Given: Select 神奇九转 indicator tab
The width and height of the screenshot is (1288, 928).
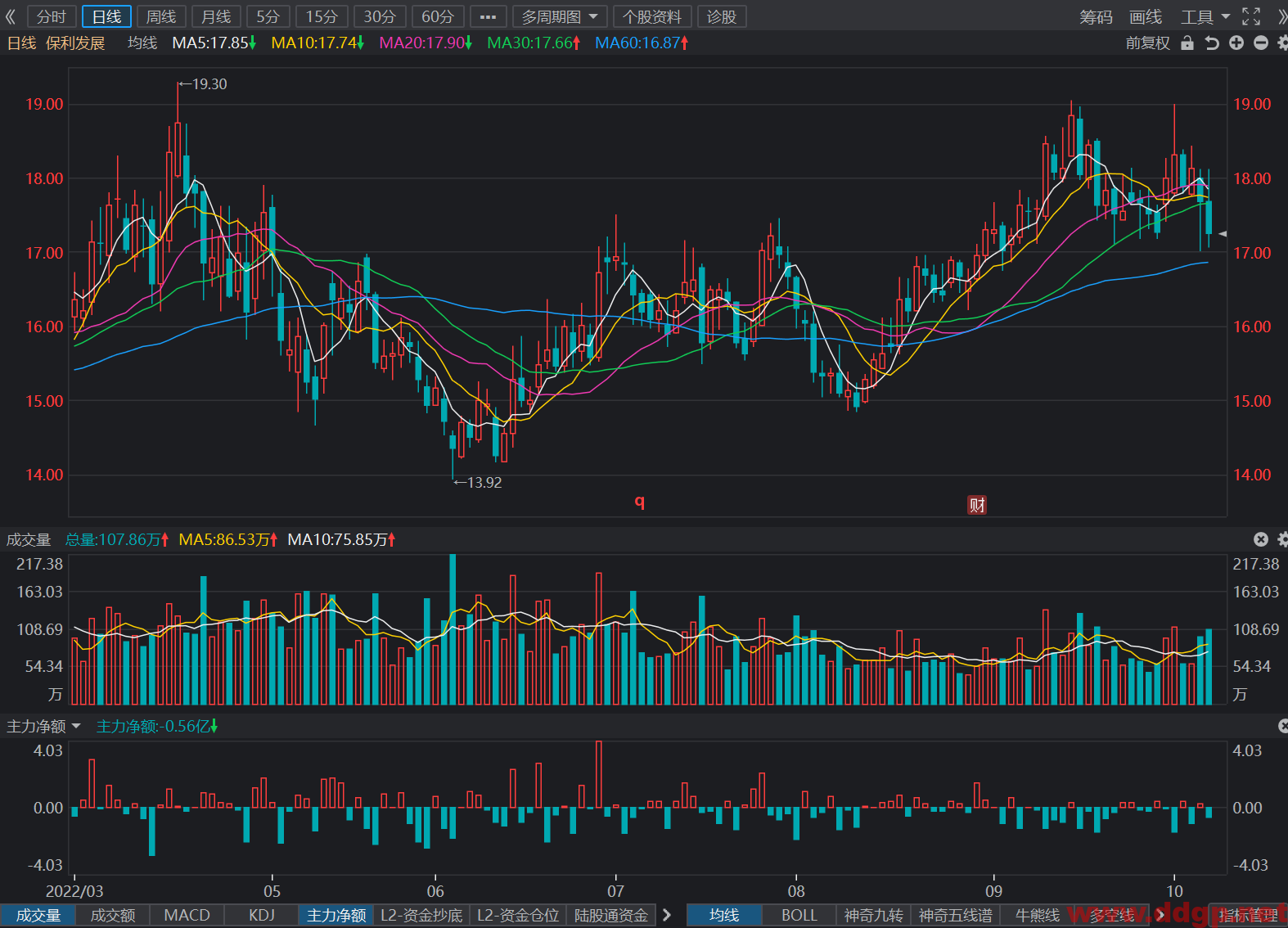Looking at the screenshot, I should pos(874,915).
